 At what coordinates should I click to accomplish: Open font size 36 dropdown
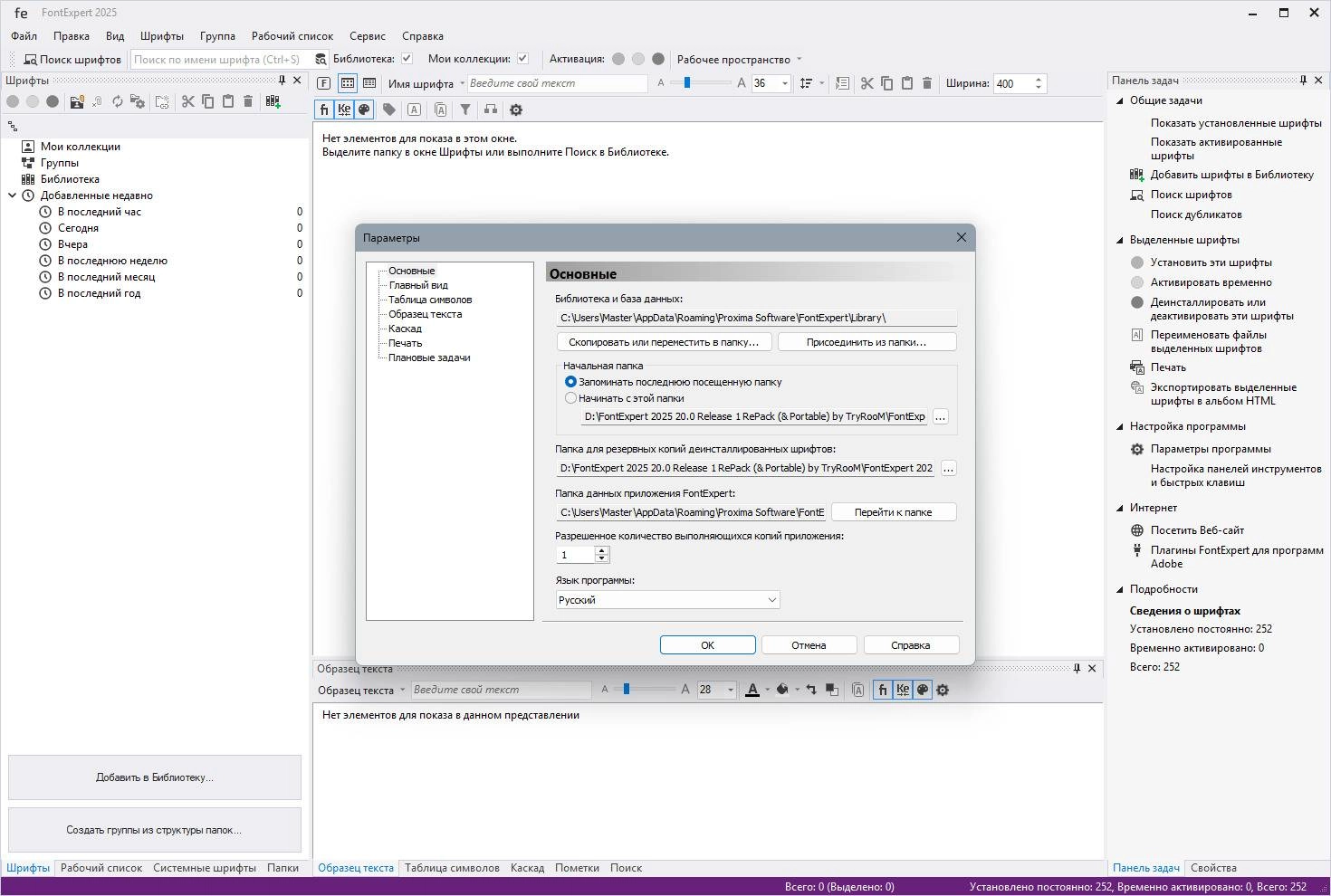point(784,83)
